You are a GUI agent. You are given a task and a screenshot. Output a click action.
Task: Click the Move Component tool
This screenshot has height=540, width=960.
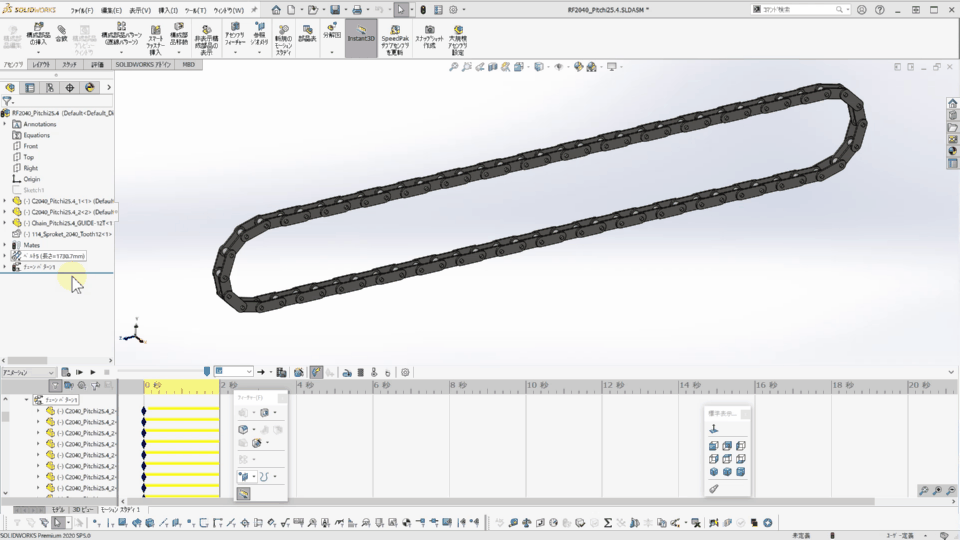pyautogui.click(x=179, y=35)
